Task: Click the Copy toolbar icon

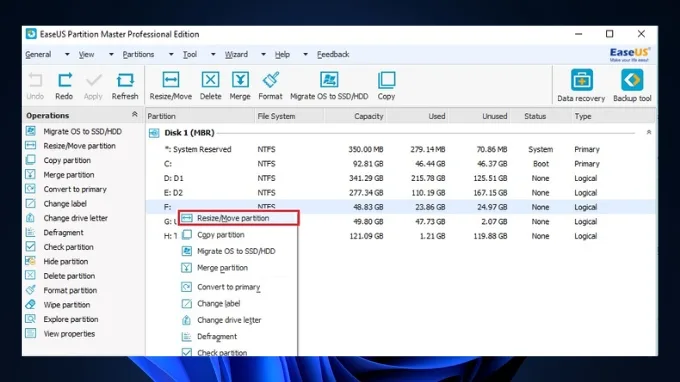Action: (386, 80)
